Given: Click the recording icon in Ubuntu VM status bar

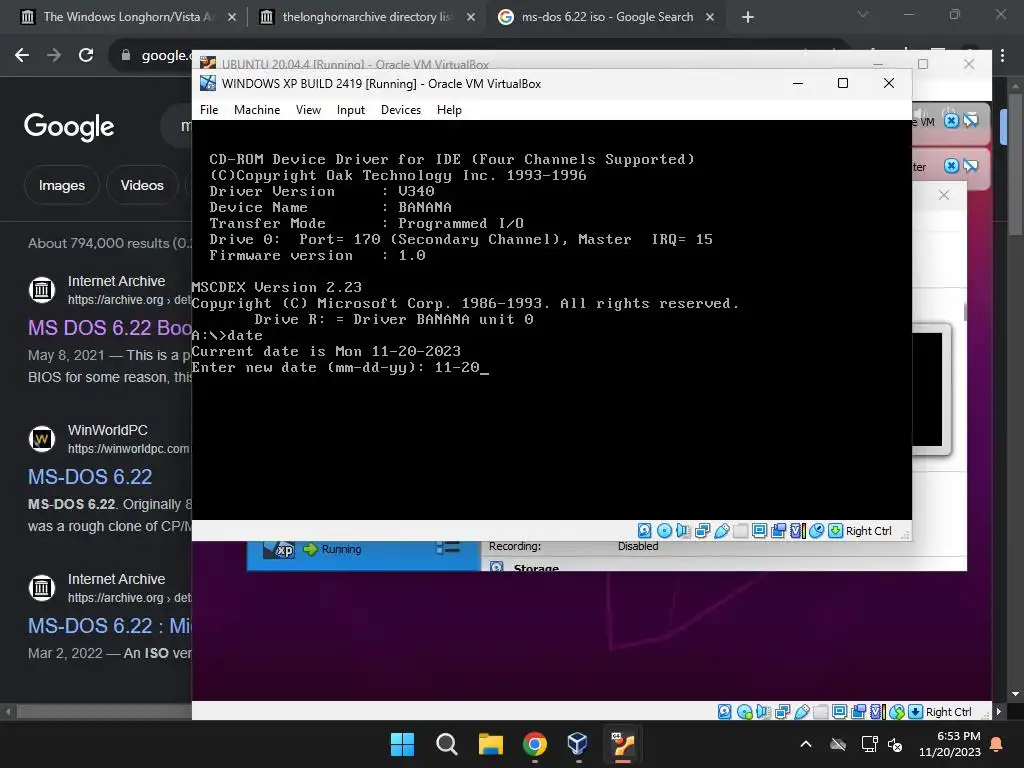Looking at the screenshot, I should pyautogui.click(x=859, y=712).
